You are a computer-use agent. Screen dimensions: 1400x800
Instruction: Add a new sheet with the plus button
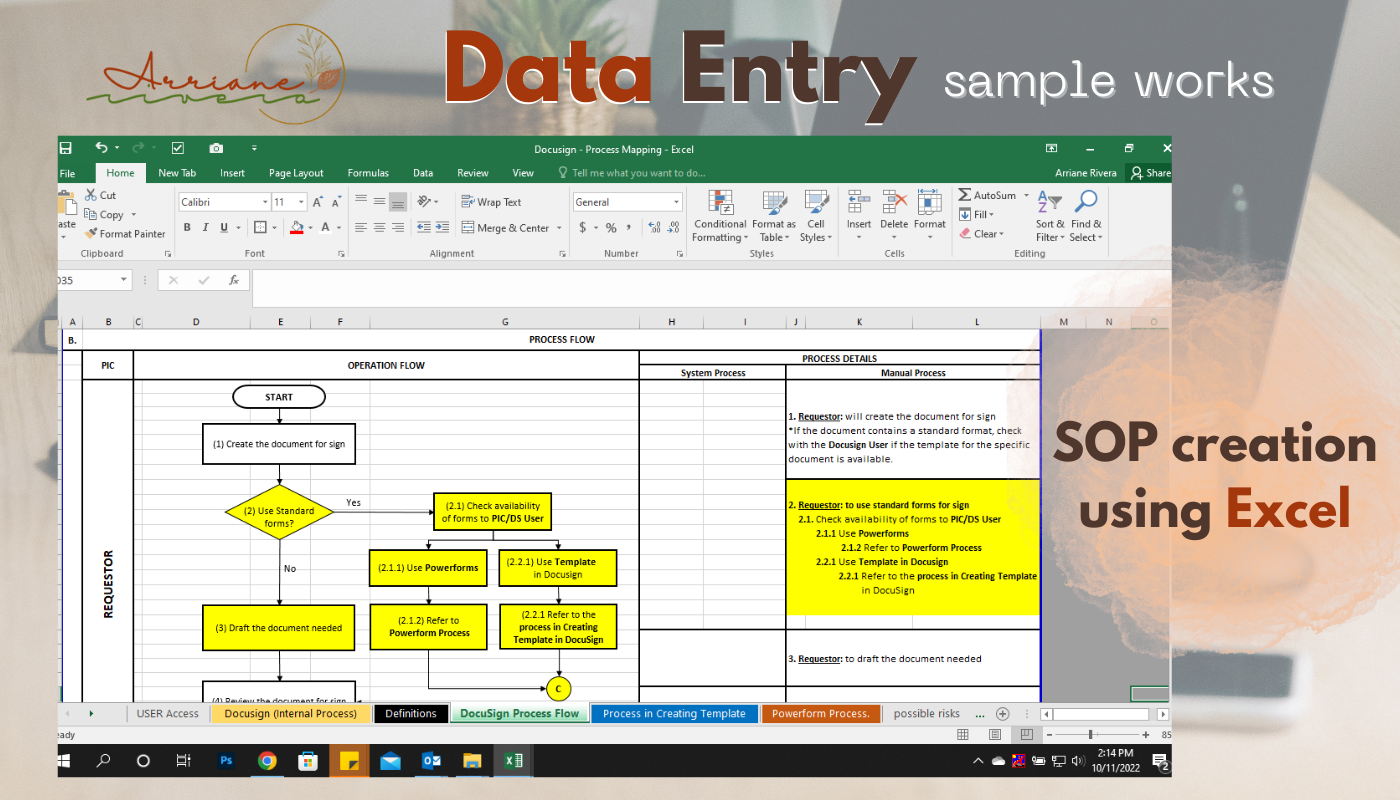1003,714
